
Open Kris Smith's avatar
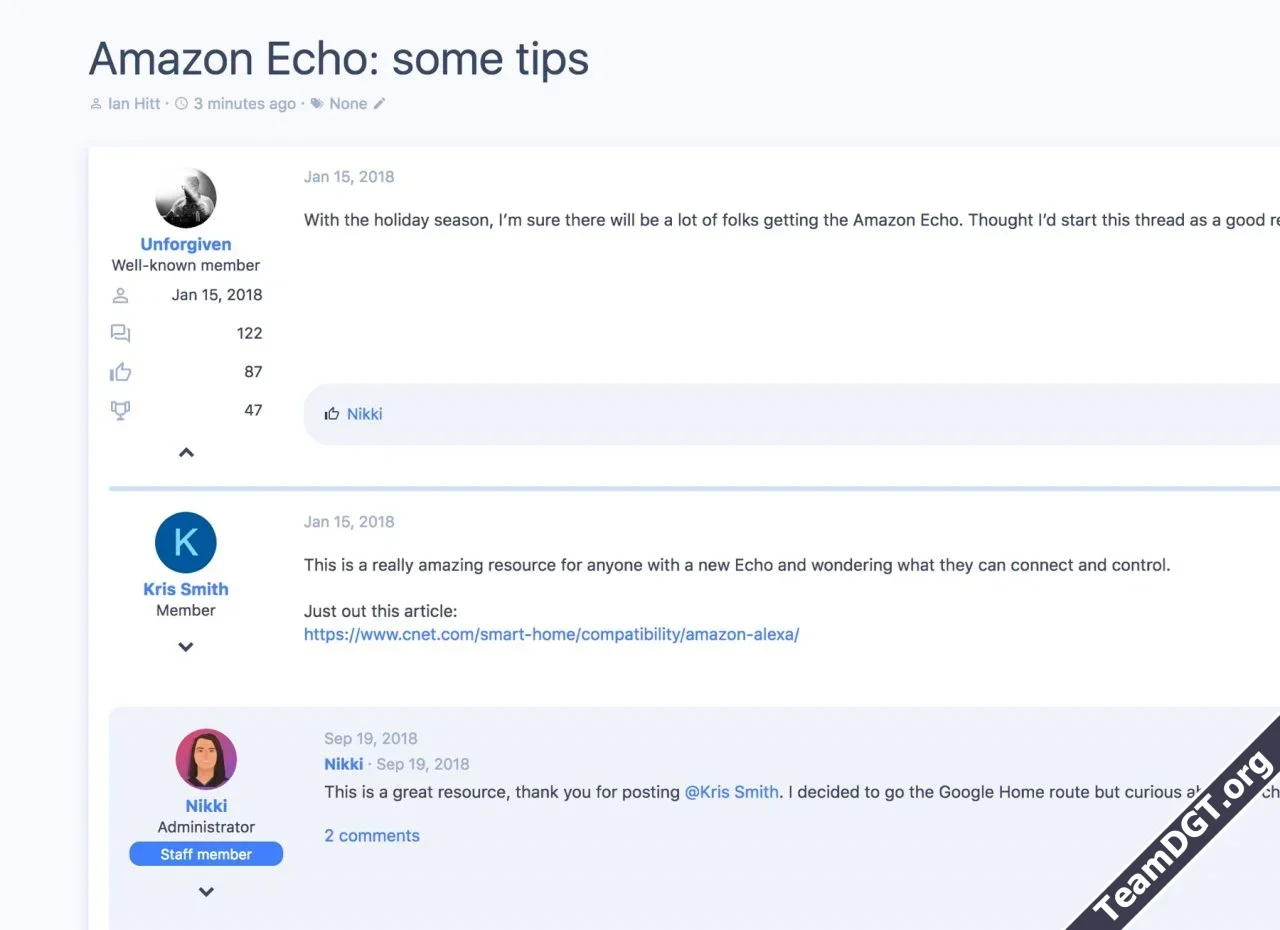pos(186,543)
